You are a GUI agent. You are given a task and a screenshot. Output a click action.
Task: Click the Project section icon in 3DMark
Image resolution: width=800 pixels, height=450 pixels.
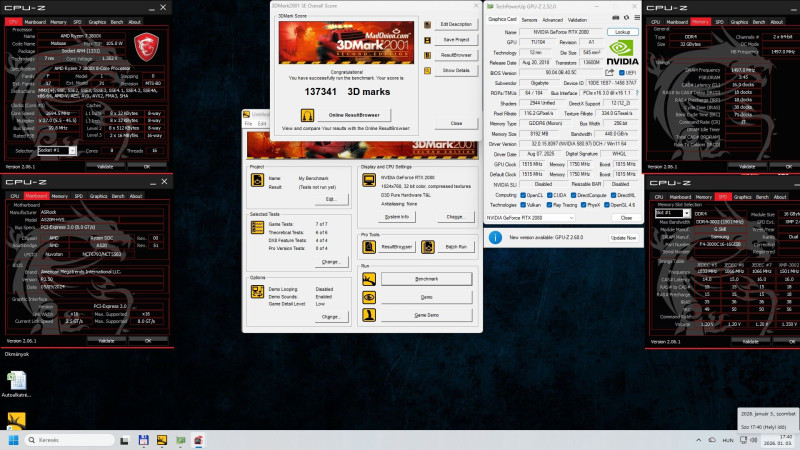pyautogui.click(x=257, y=180)
